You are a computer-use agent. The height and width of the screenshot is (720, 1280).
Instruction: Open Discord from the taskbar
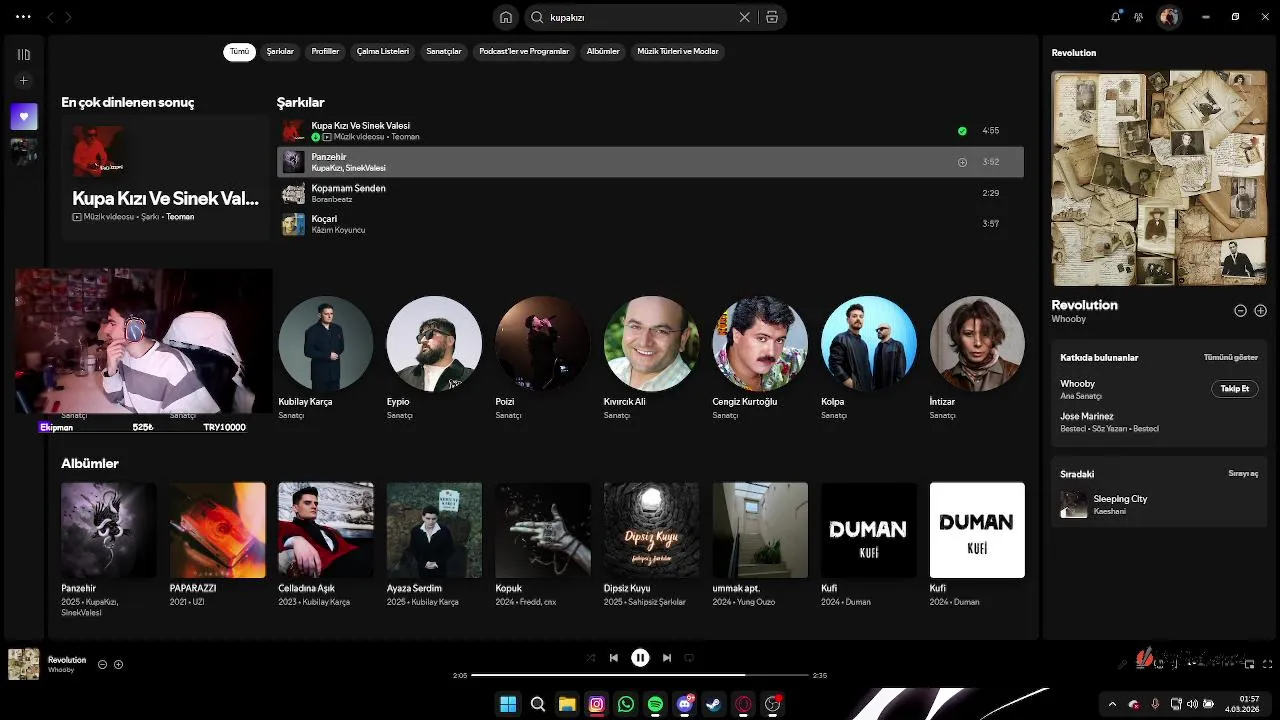[684, 704]
